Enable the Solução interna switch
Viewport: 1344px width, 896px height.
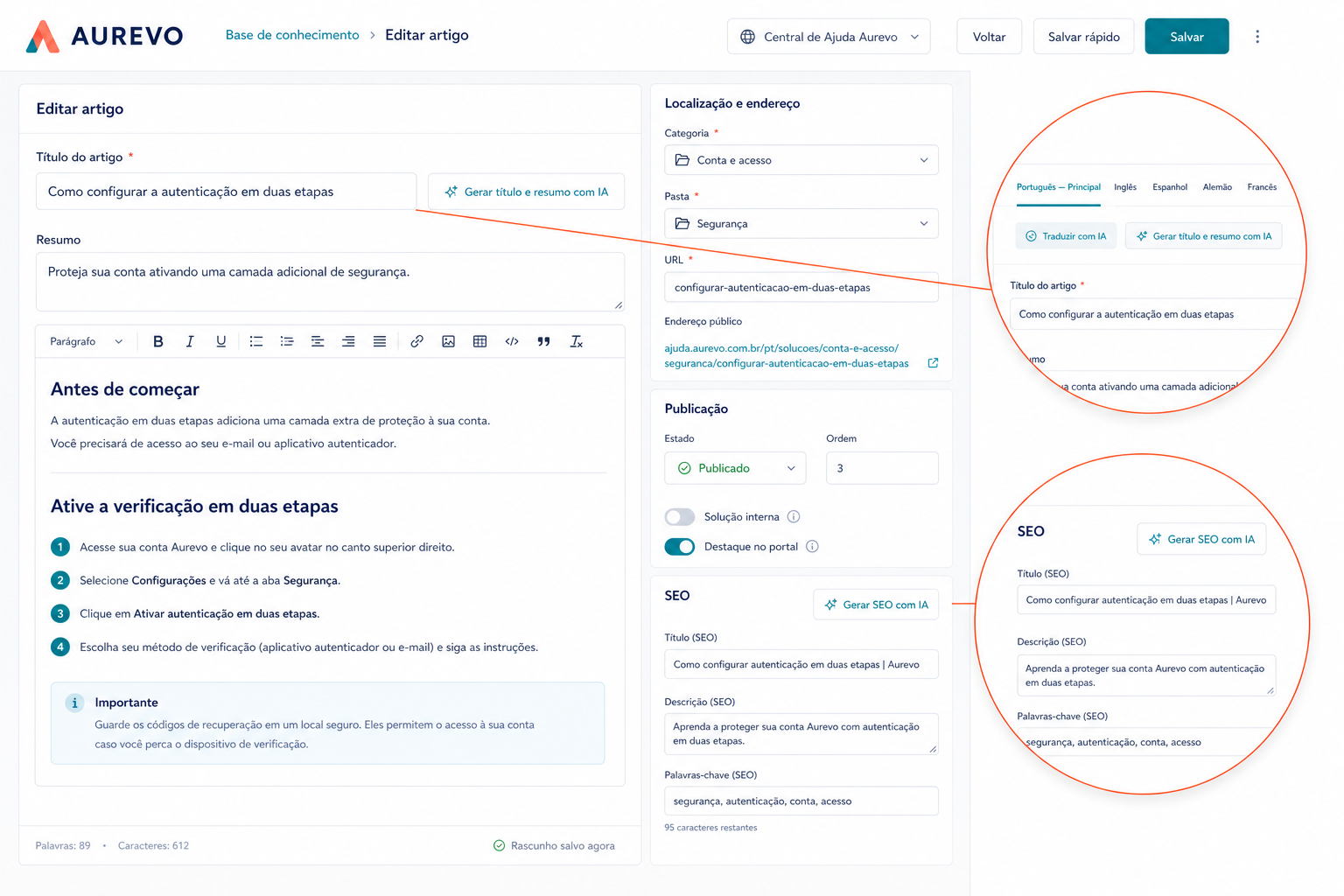click(680, 516)
